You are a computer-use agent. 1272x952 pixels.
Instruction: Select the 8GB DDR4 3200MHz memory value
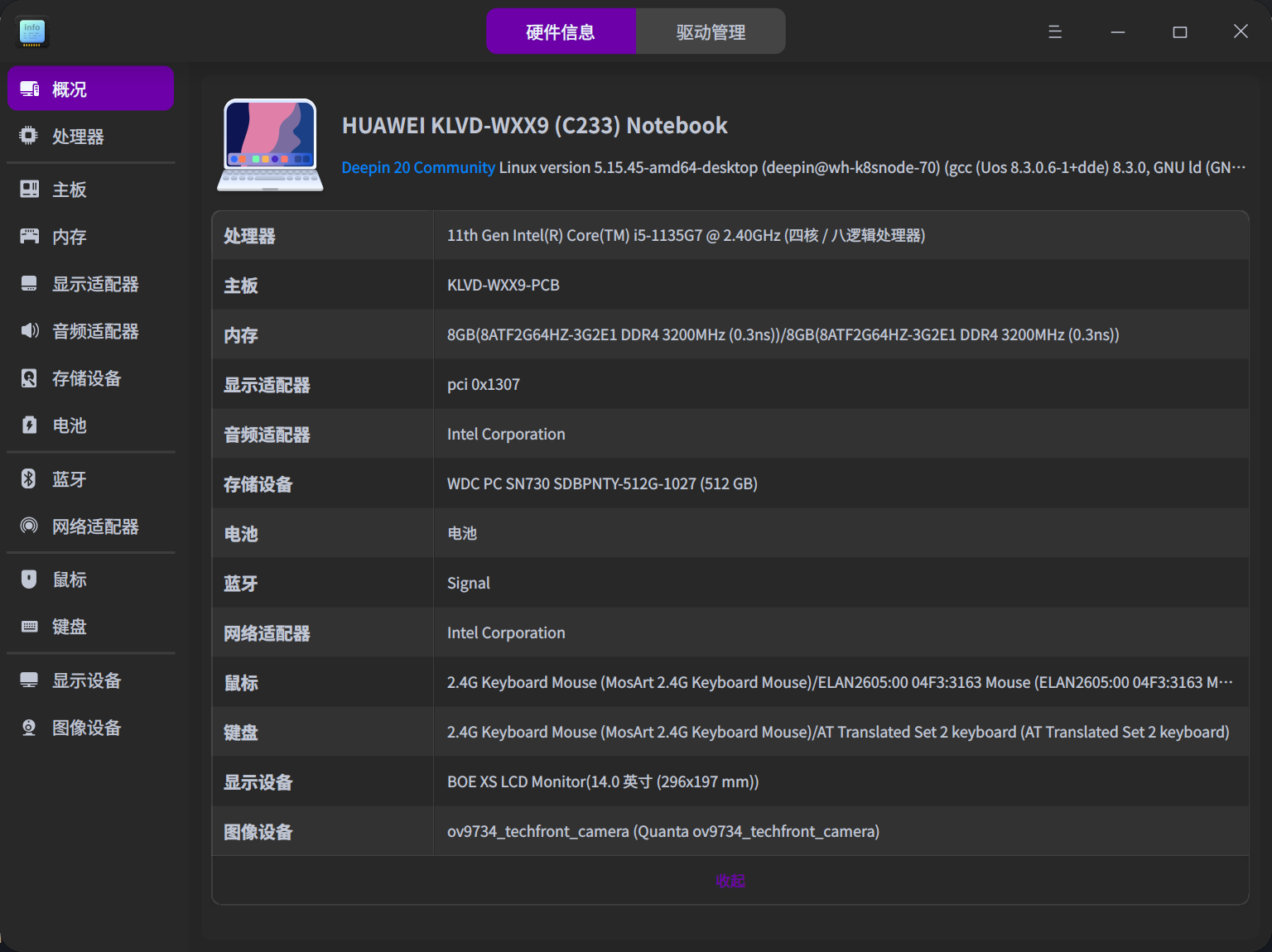pos(783,334)
